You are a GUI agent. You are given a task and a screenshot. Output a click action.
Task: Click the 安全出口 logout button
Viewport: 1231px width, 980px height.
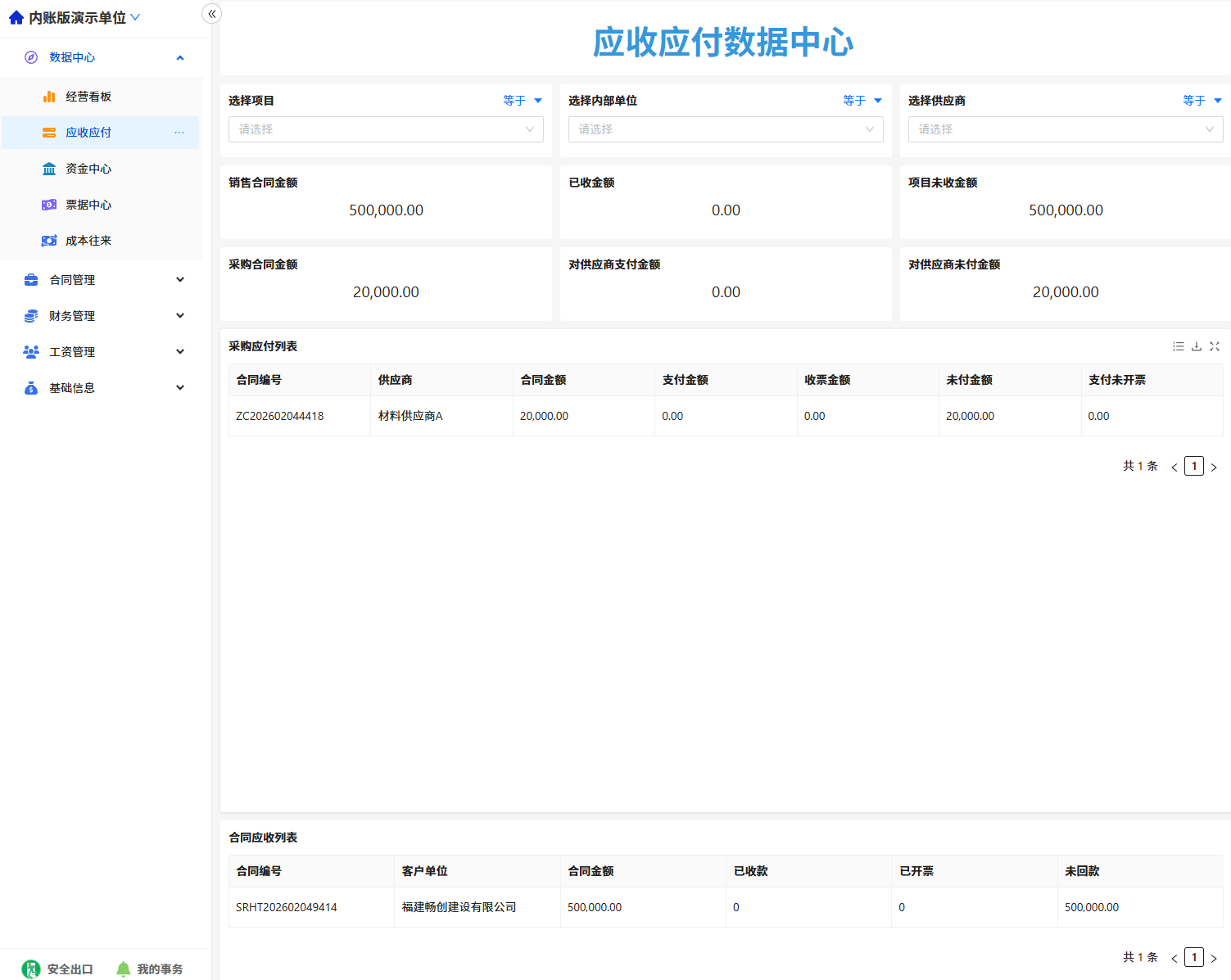point(57,969)
